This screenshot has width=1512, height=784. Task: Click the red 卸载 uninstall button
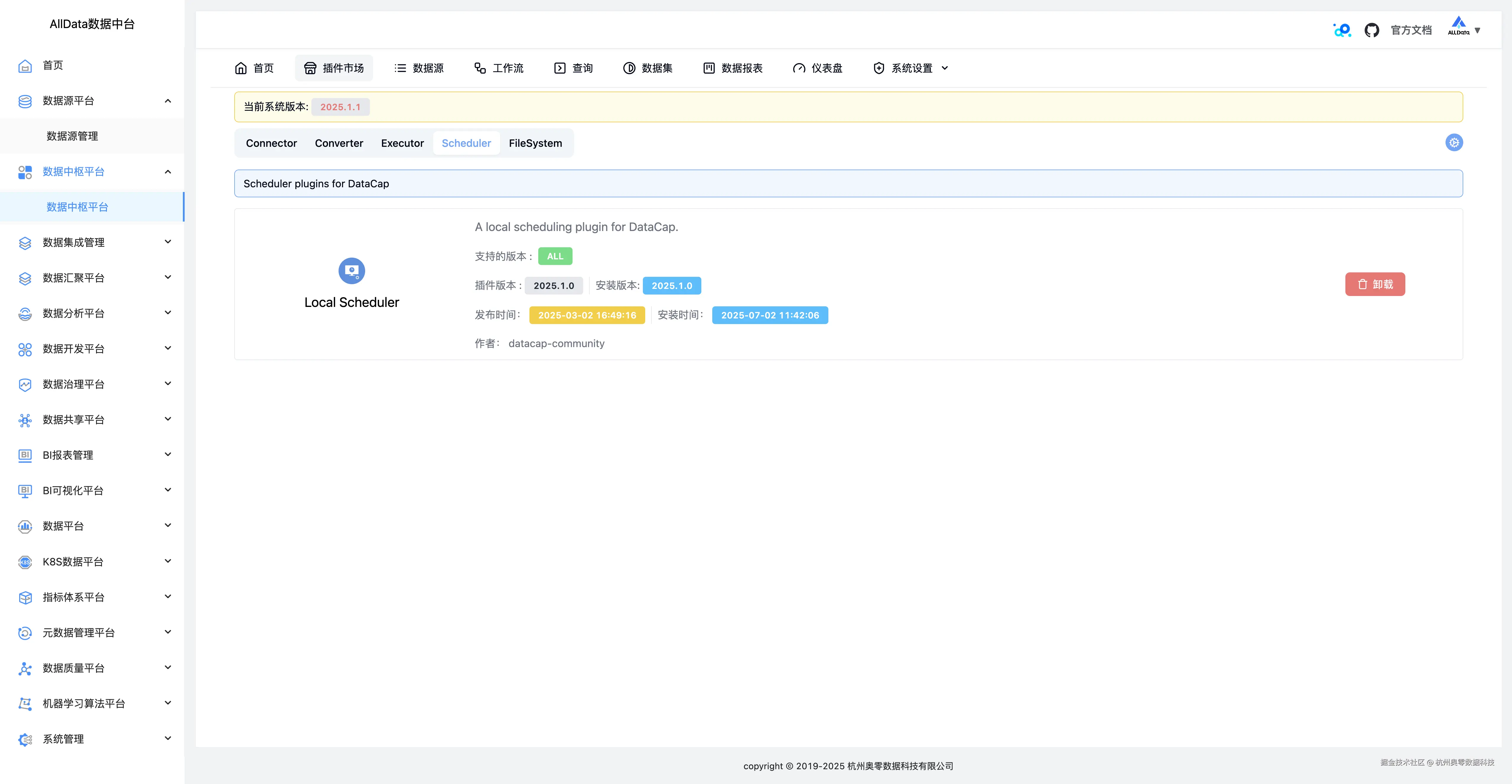coord(1375,284)
